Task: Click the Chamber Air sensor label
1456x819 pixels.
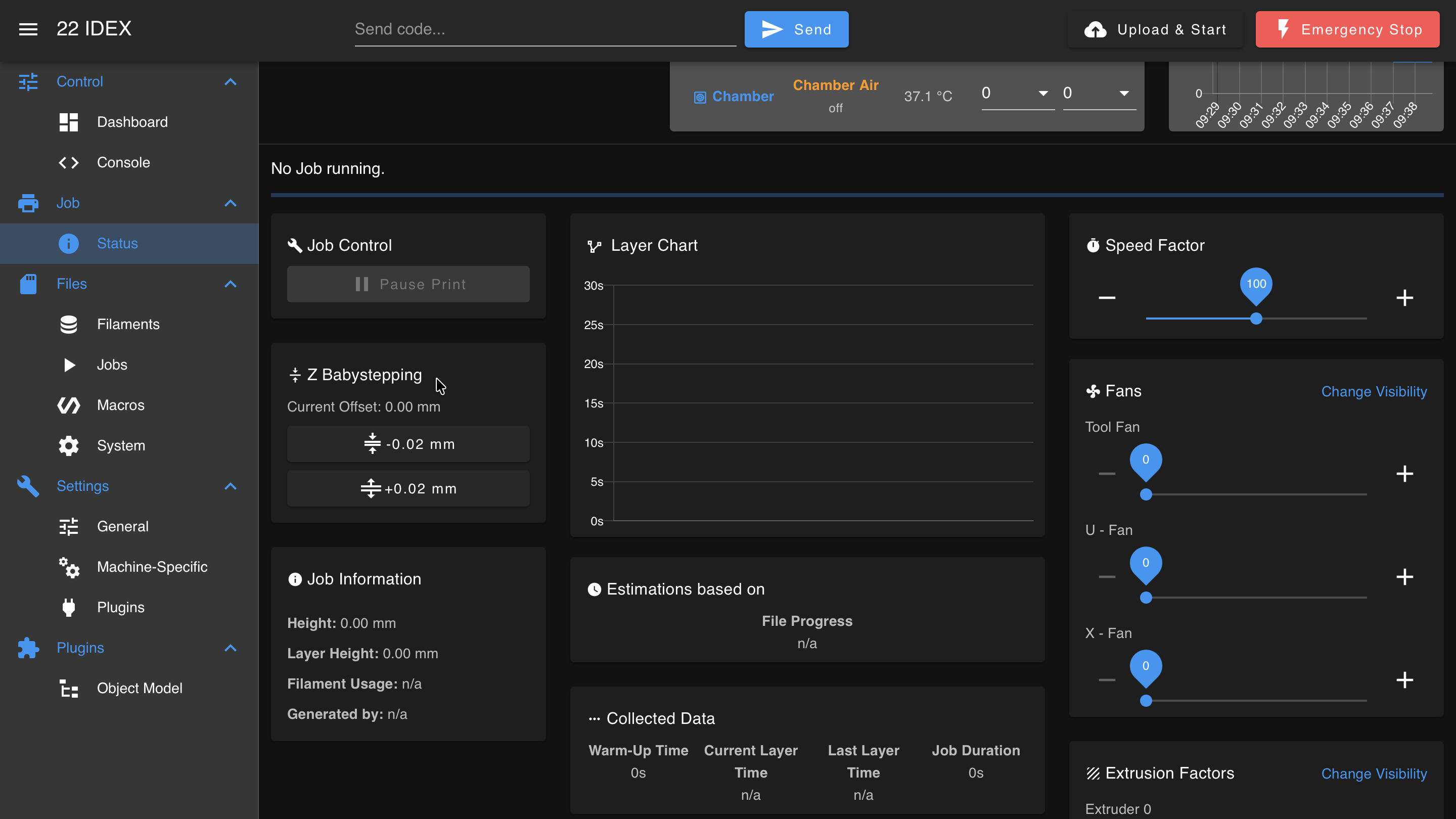Action: click(835, 85)
